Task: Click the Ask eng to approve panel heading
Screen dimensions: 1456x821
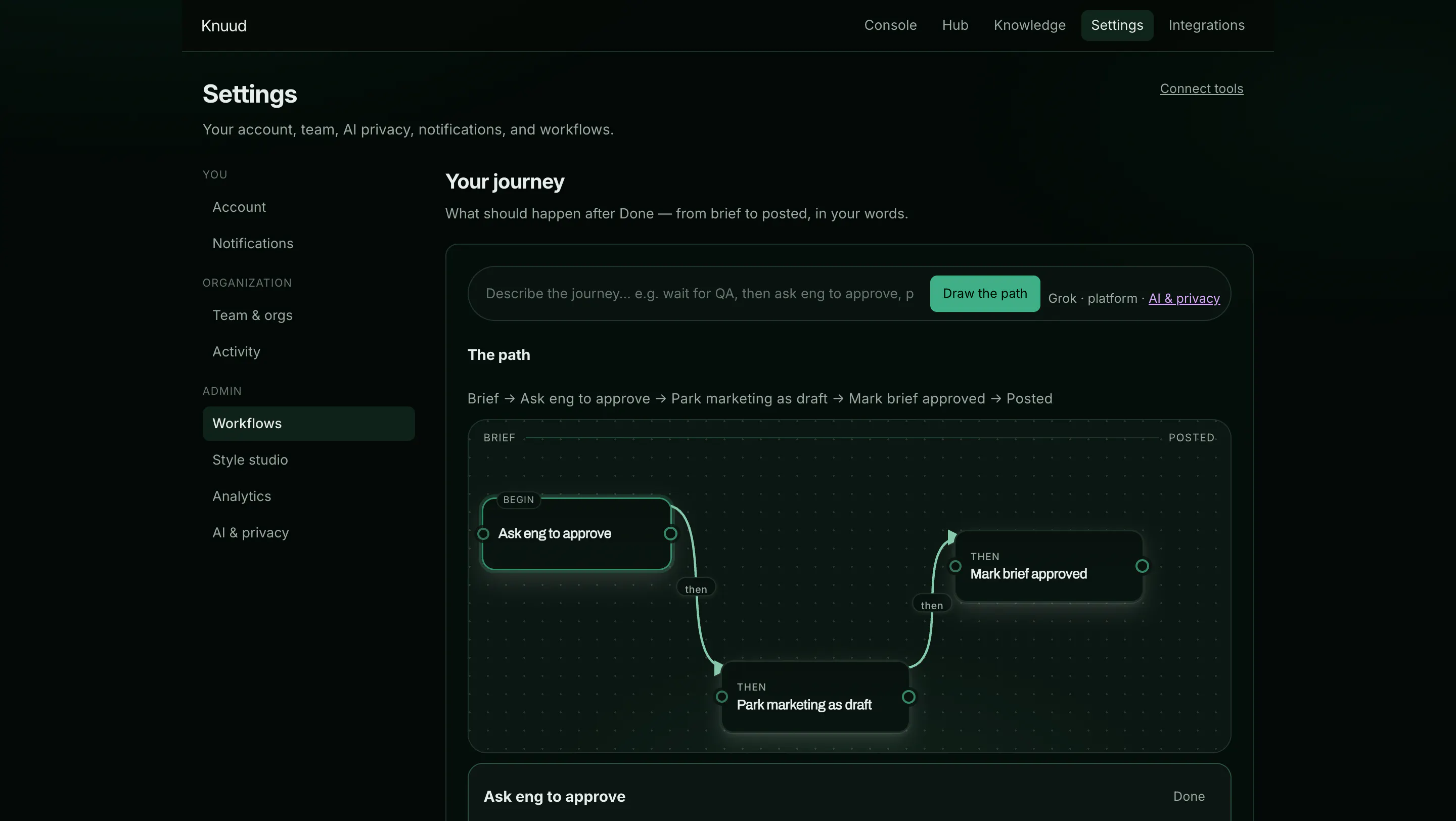Action: point(555,797)
